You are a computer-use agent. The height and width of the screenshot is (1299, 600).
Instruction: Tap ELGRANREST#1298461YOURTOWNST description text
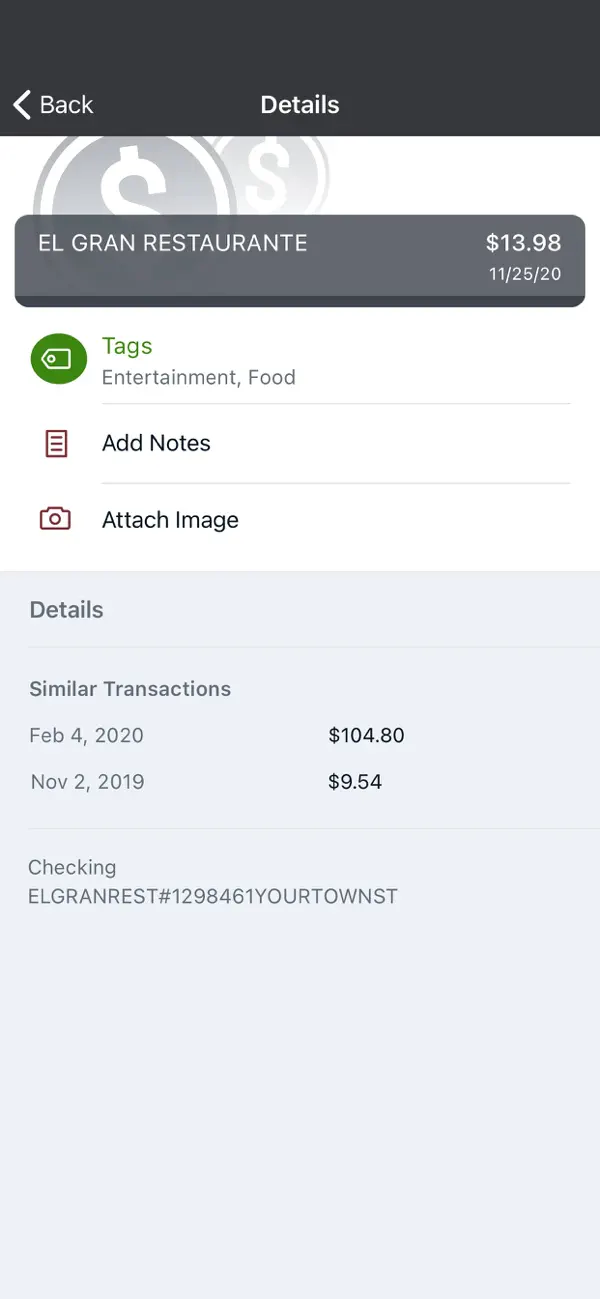click(212, 896)
